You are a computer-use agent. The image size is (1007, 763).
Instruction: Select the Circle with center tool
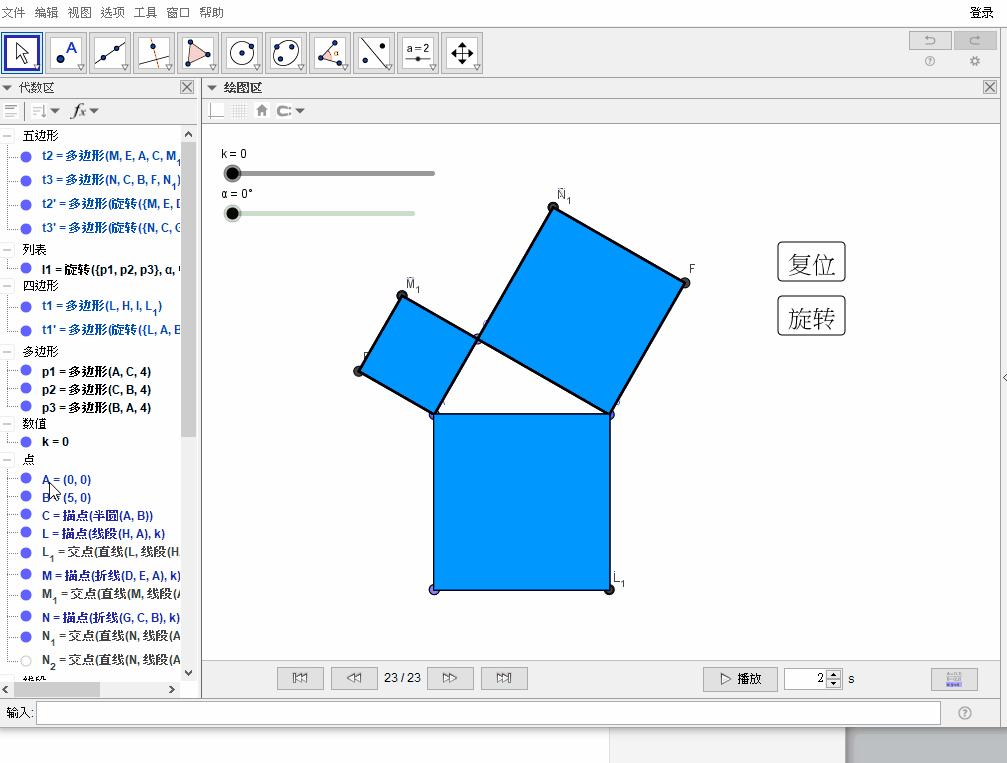(242, 53)
